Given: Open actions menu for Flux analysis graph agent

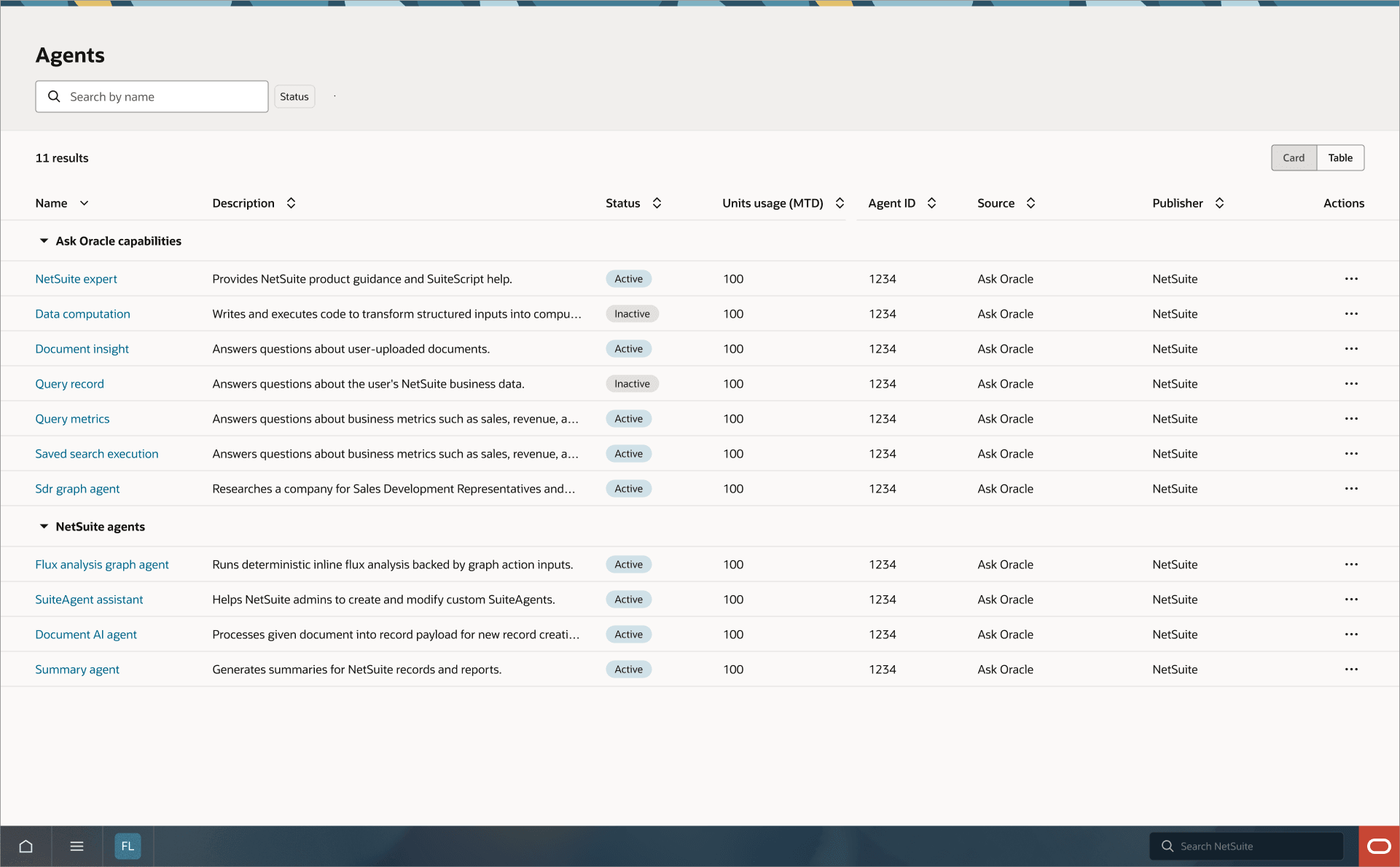Looking at the screenshot, I should [1351, 564].
